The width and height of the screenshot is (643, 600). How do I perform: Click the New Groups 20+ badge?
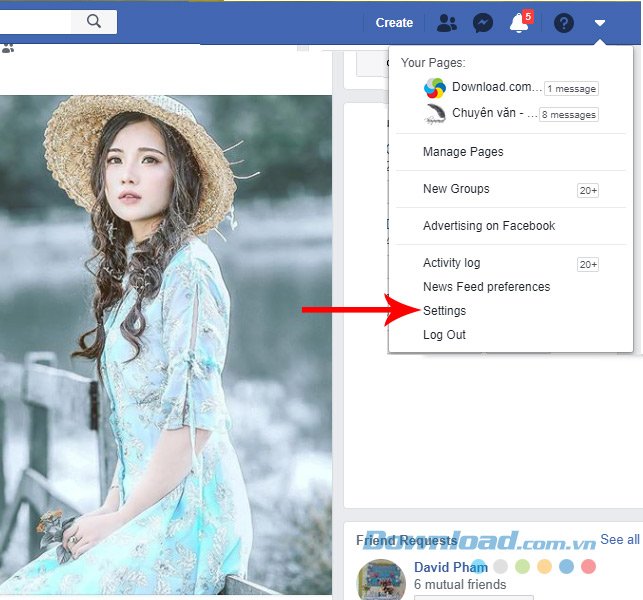click(588, 190)
